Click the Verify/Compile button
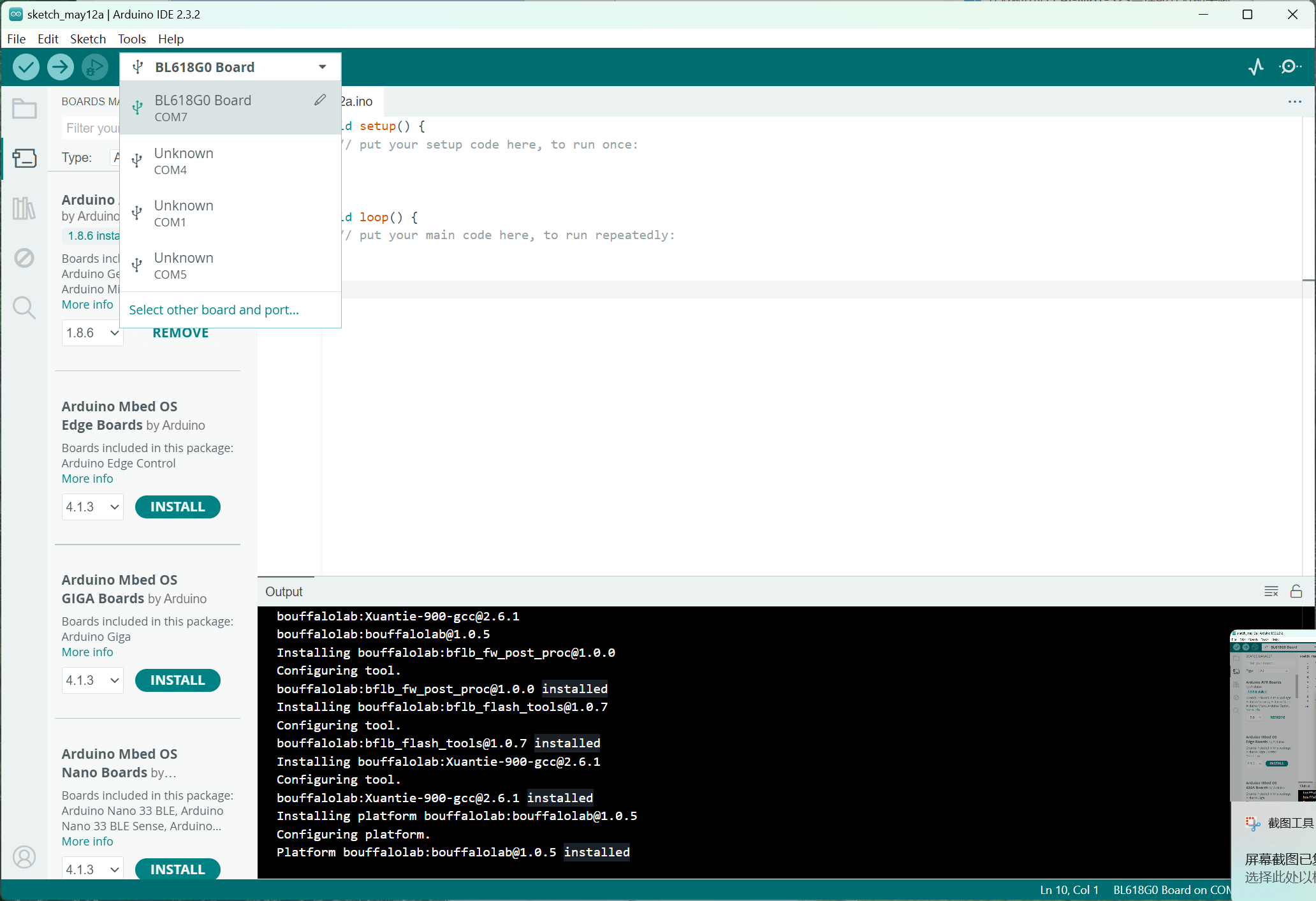Image resolution: width=1316 pixels, height=901 pixels. click(x=25, y=67)
